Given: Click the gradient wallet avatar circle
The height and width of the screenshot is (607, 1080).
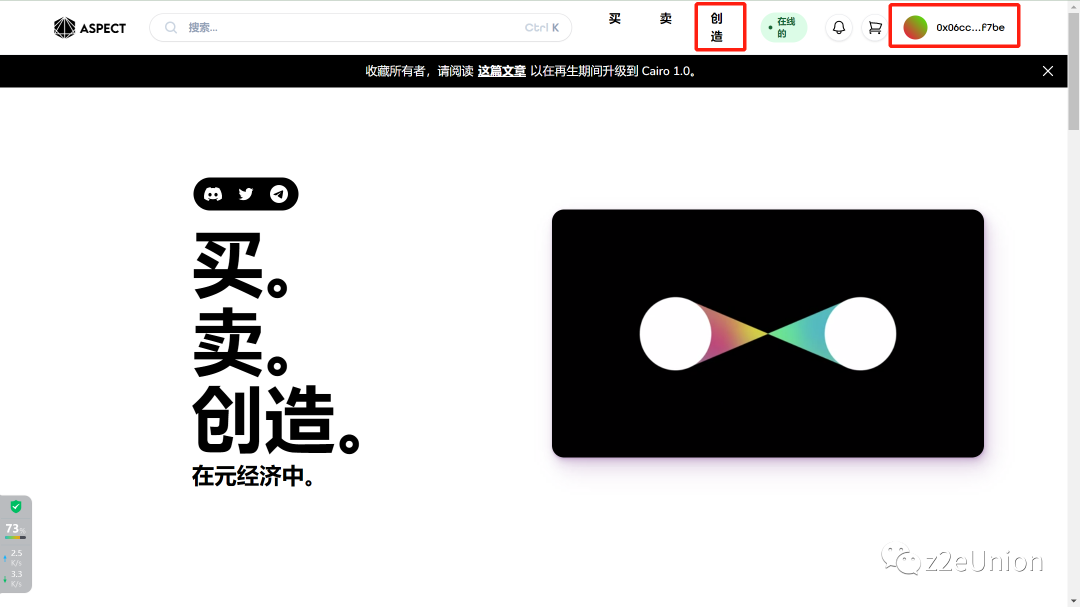Looking at the screenshot, I should coord(915,25).
